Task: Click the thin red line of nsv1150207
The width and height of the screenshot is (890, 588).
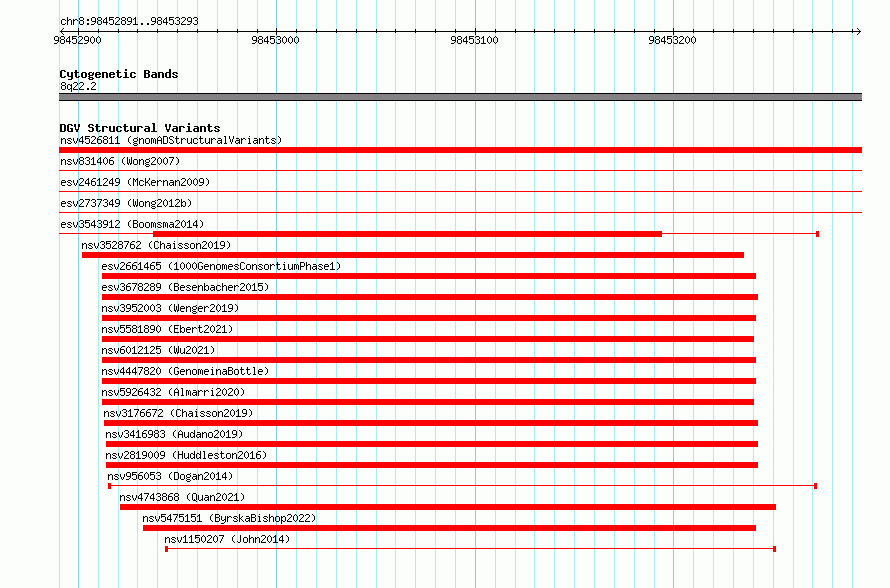Action: pyautogui.click(x=471, y=549)
